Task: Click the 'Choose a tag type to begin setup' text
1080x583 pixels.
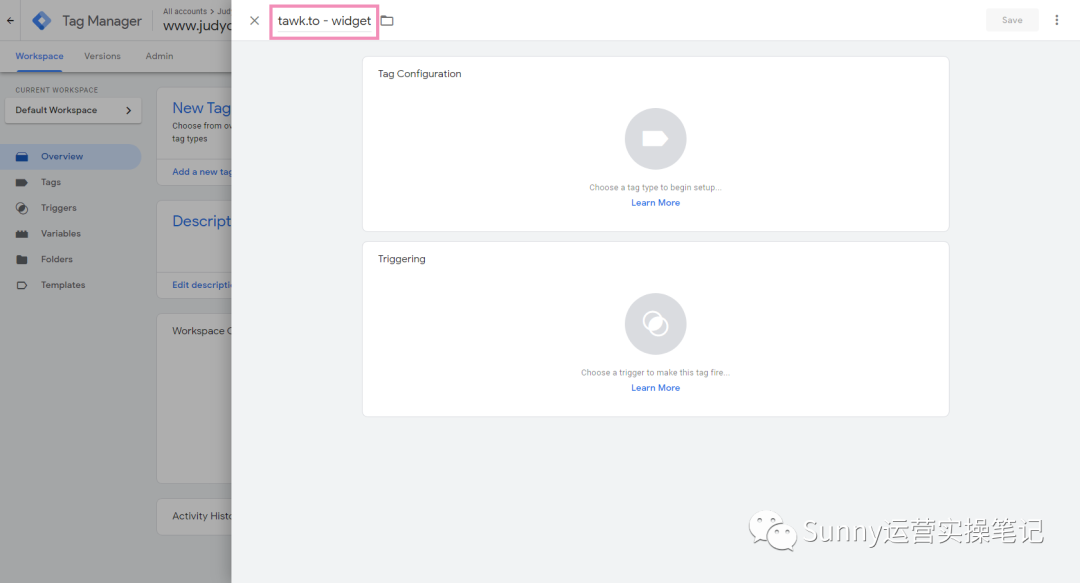Action: [x=655, y=187]
